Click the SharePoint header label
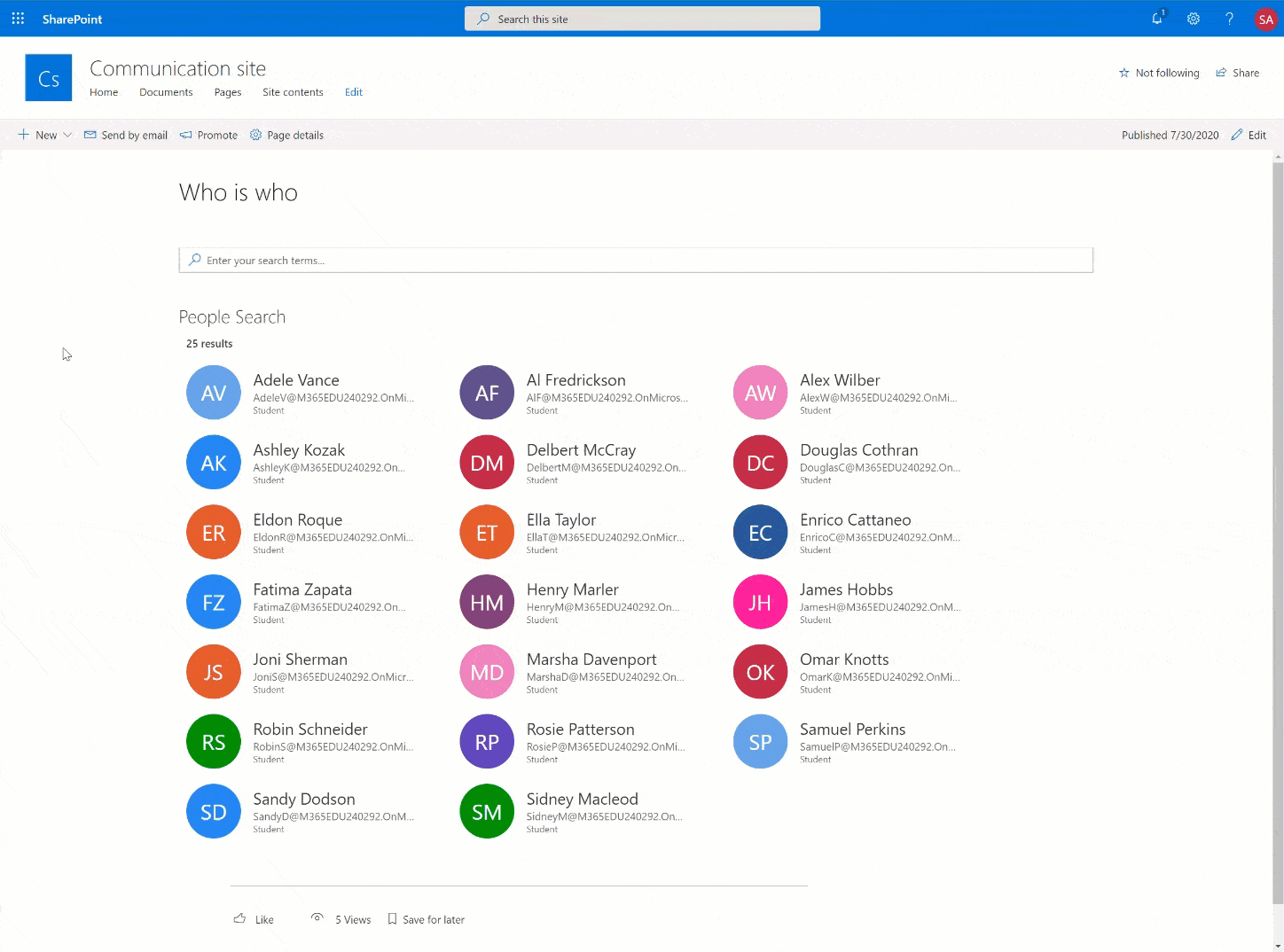Viewport: 1284px width, 952px height. (72, 19)
